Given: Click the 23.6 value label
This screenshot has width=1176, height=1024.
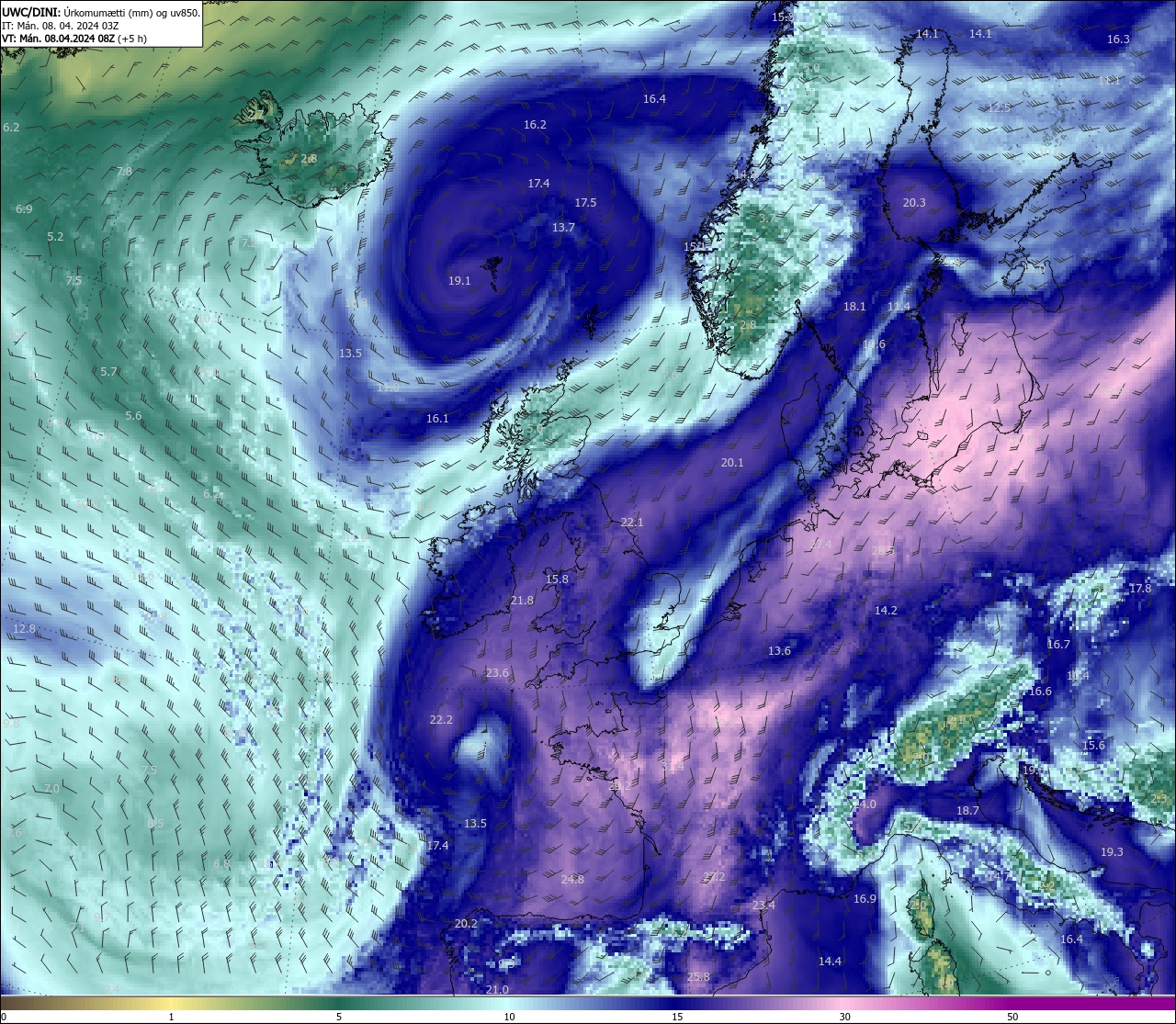Looking at the screenshot, I should click(x=497, y=673).
